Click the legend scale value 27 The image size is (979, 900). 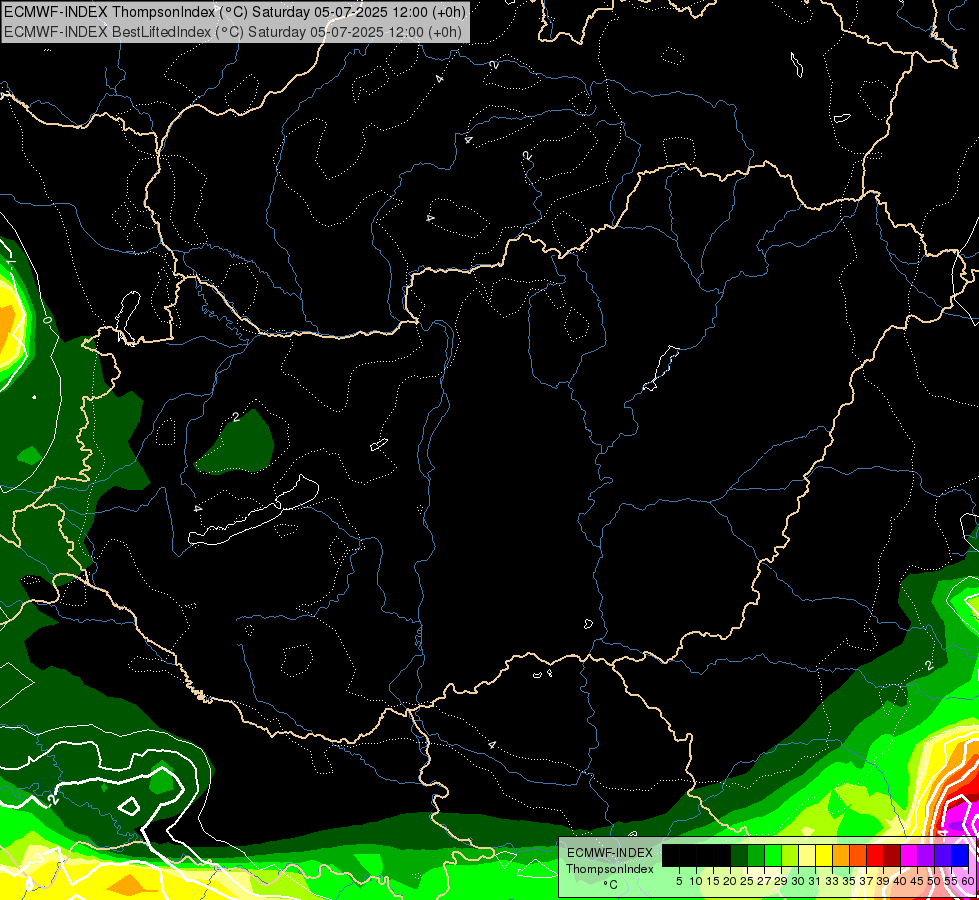pos(764,881)
